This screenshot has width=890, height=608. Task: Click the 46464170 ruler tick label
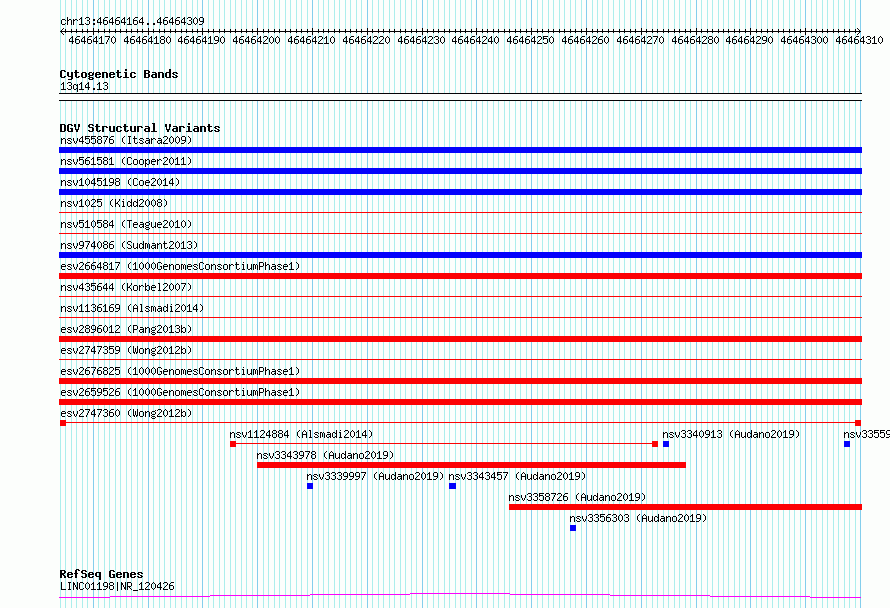tap(93, 40)
